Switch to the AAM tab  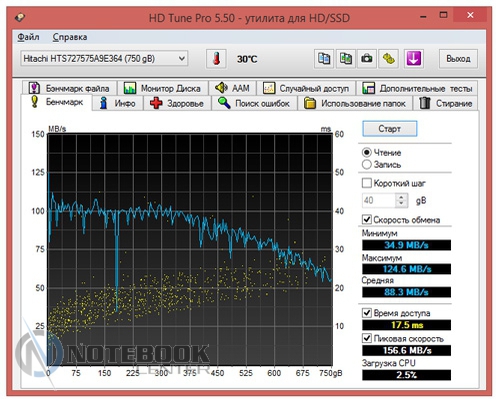pyautogui.click(x=232, y=88)
